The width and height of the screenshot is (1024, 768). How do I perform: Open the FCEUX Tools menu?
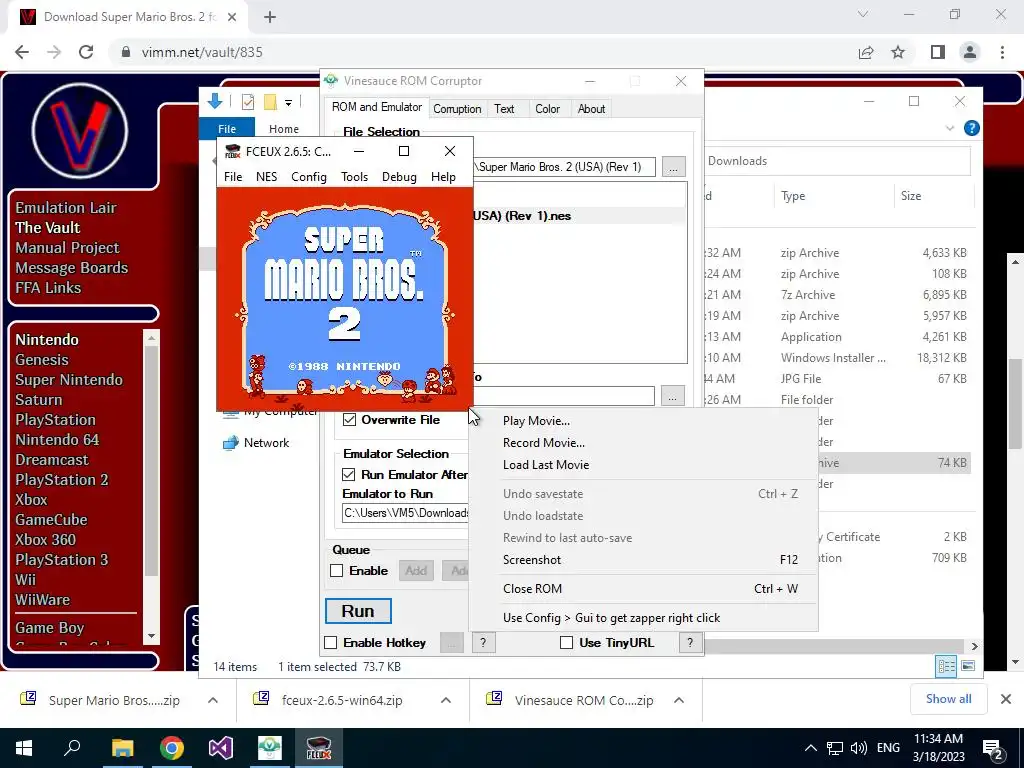point(355,177)
